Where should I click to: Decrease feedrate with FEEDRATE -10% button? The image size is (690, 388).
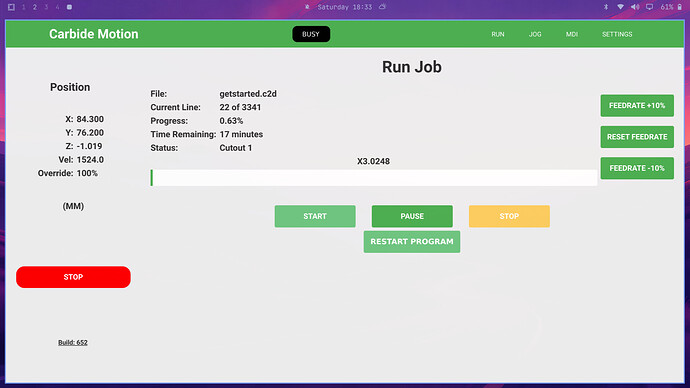tap(637, 168)
